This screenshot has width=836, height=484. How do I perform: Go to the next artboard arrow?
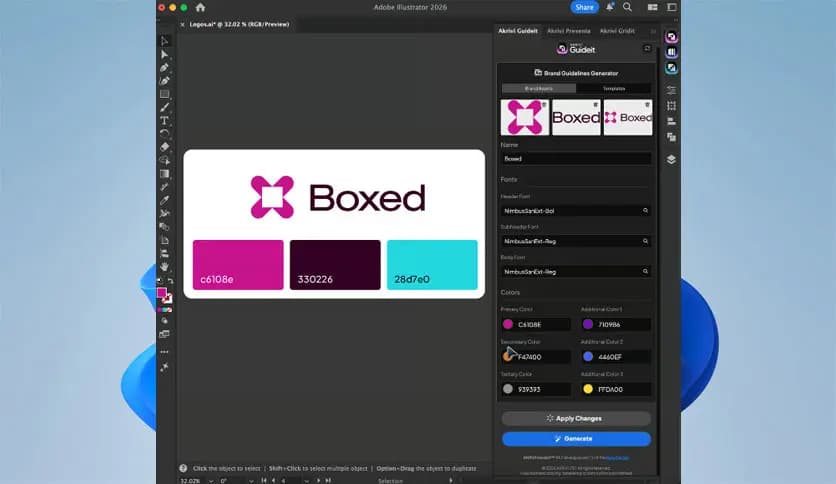pyautogui.click(x=318, y=480)
